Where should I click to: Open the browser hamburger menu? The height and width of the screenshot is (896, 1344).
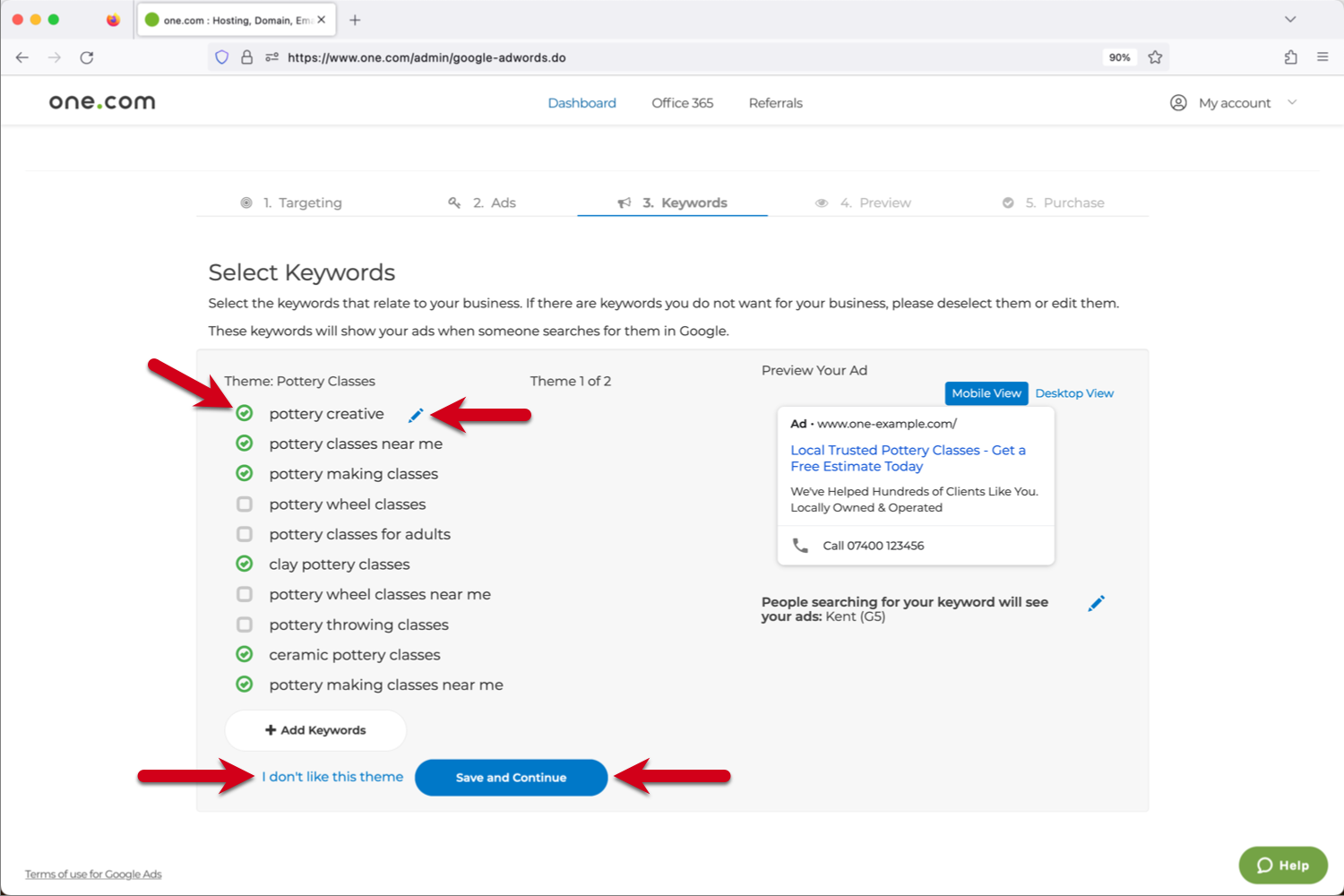tap(1322, 57)
